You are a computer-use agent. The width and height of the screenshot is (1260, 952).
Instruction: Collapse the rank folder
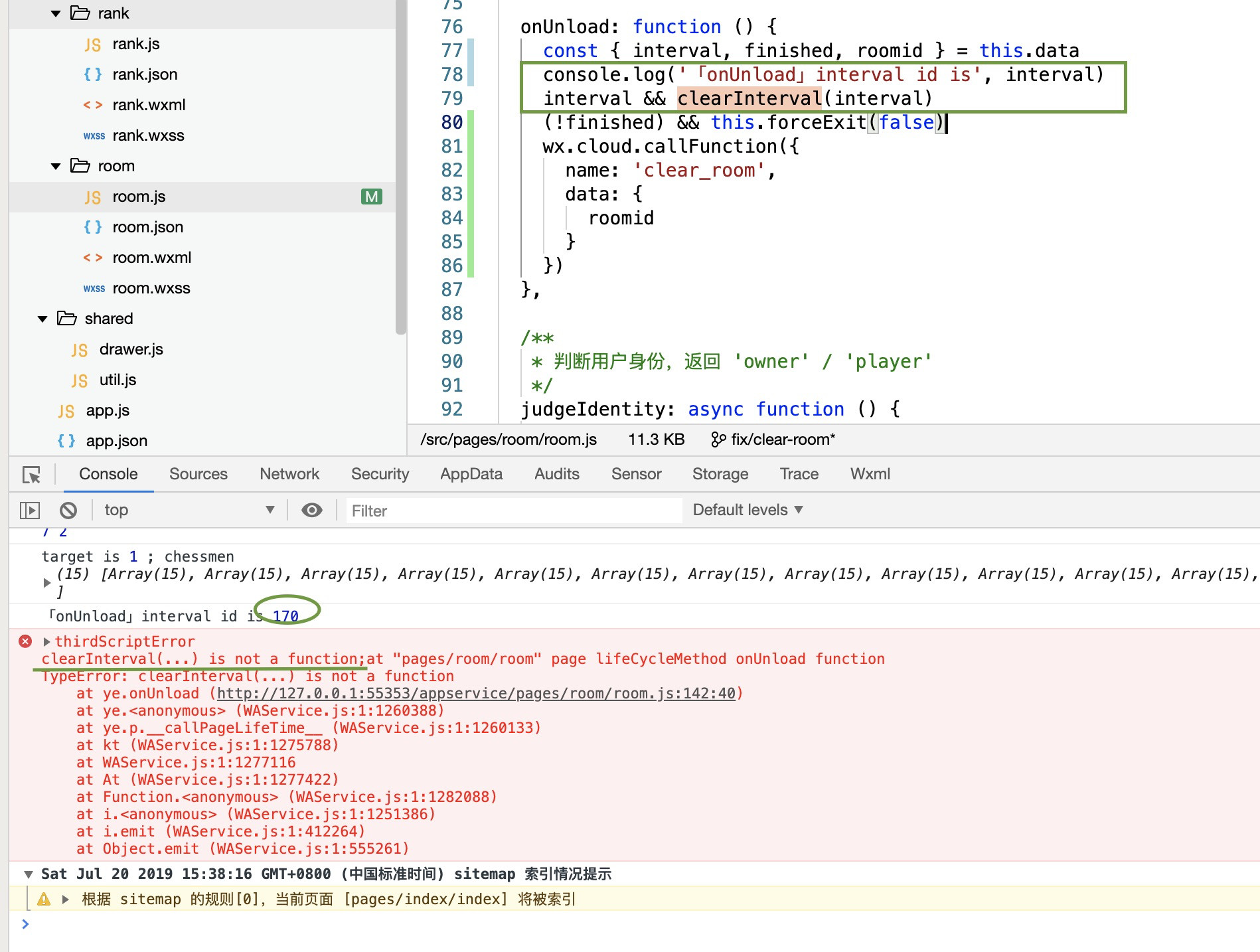pos(56,13)
